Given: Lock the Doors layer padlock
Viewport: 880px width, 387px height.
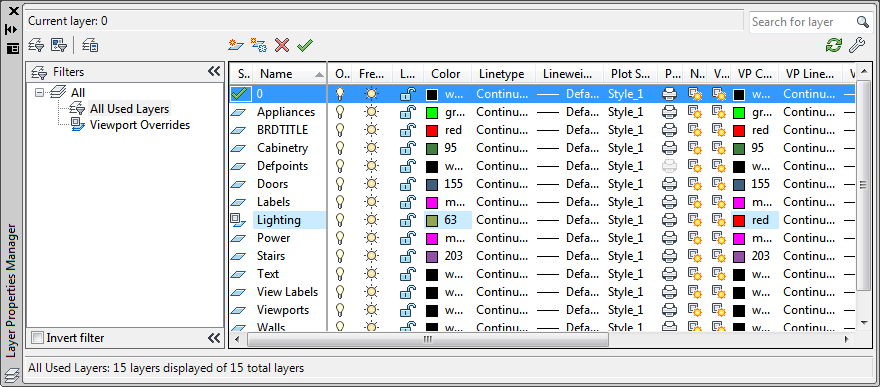Looking at the screenshot, I should 407,184.
